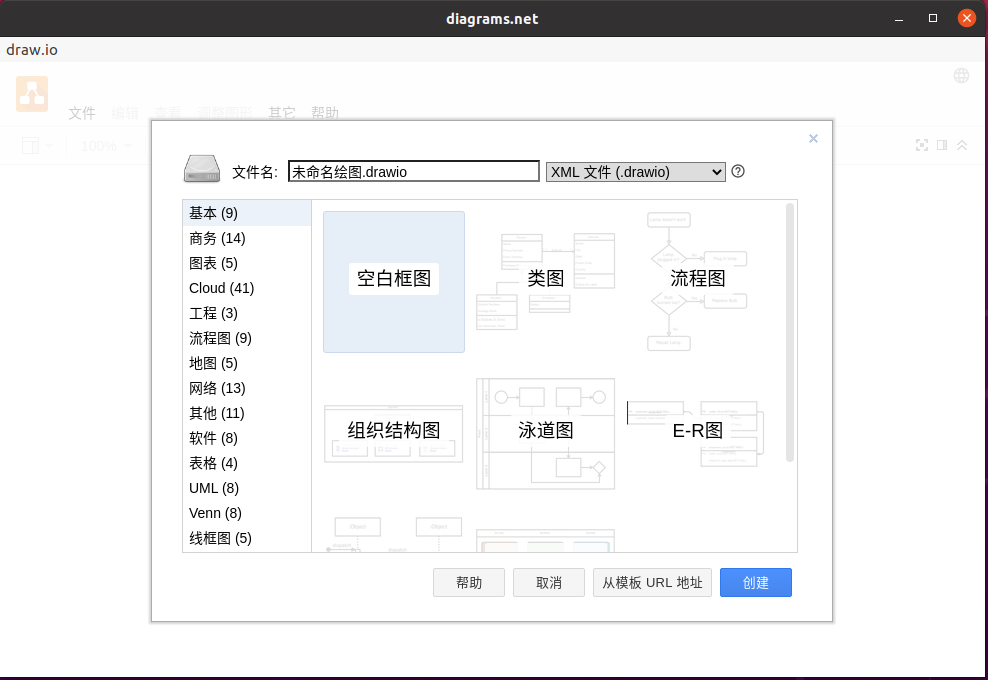Select the 工程 (3) category
Screen dimensions: 988x680
[247, 313]
